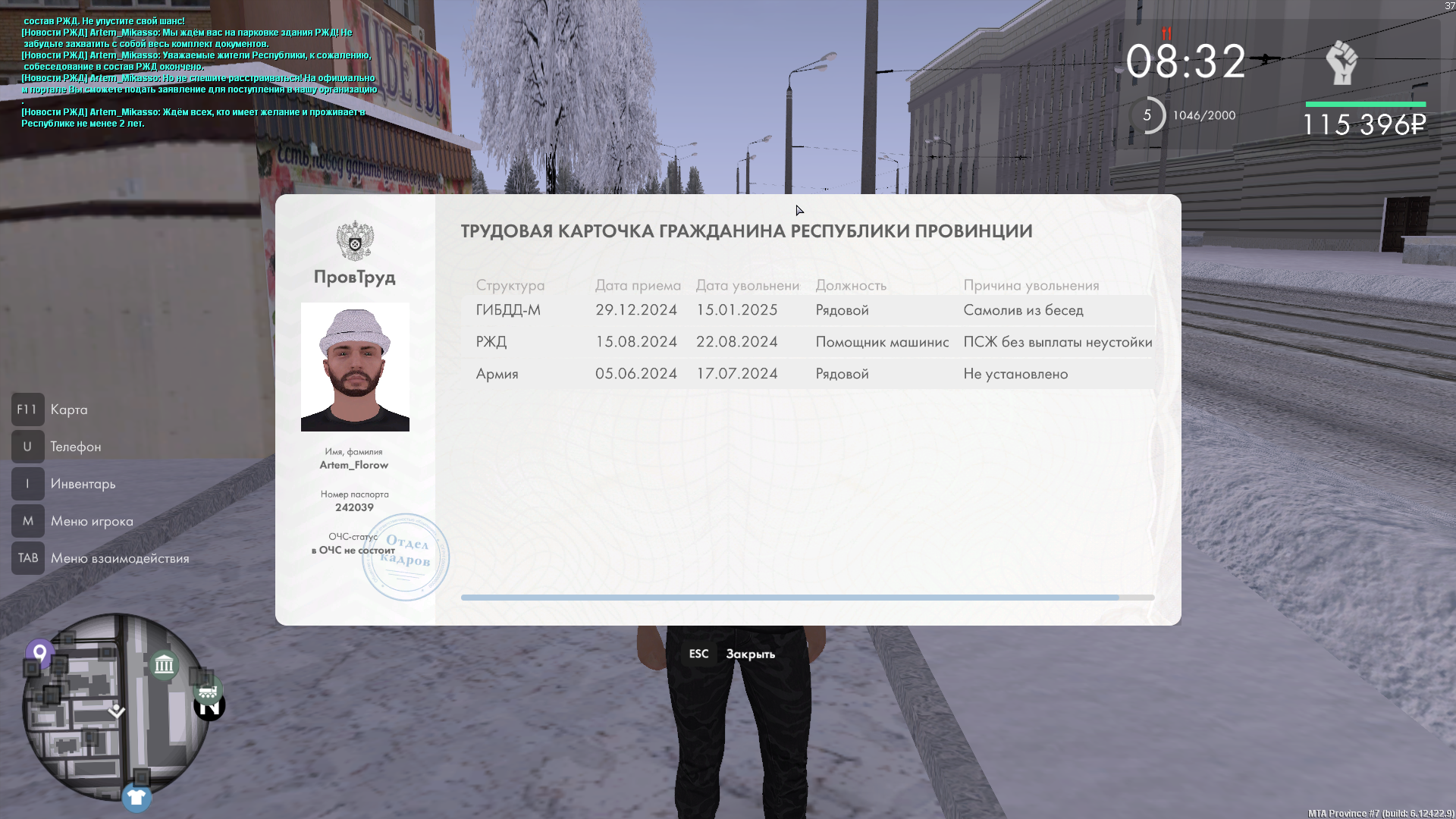Click the horizontal scrollbar under the table

click(x=789, y=598)
